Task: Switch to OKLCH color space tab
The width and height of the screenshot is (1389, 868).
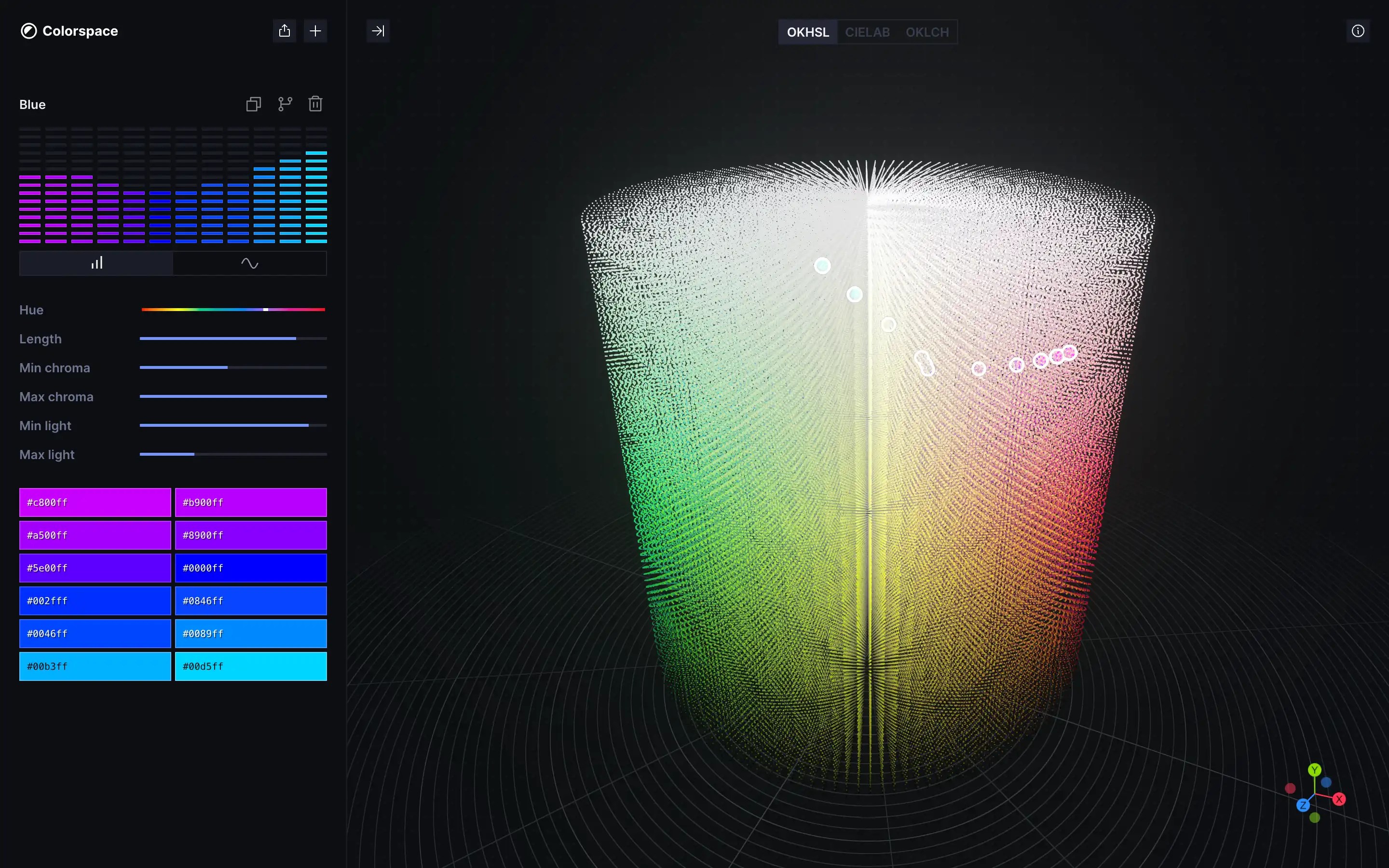Action: pos(927,32)
